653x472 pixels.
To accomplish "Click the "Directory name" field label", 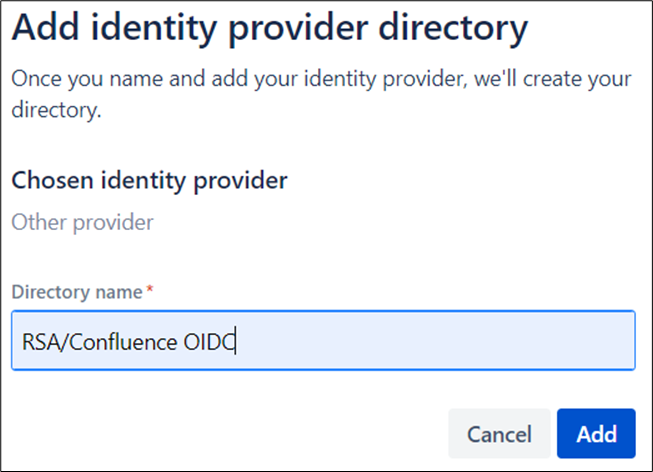I will click(78, 292).
